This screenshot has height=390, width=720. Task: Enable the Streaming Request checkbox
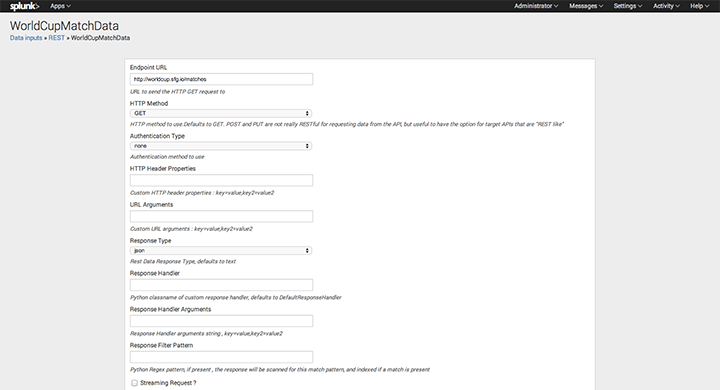pos(134,383)
